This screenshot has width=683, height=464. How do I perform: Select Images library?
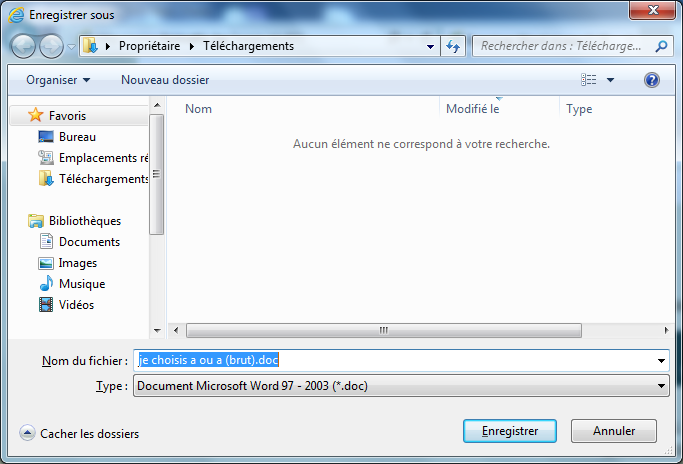(x=78, y=263)
